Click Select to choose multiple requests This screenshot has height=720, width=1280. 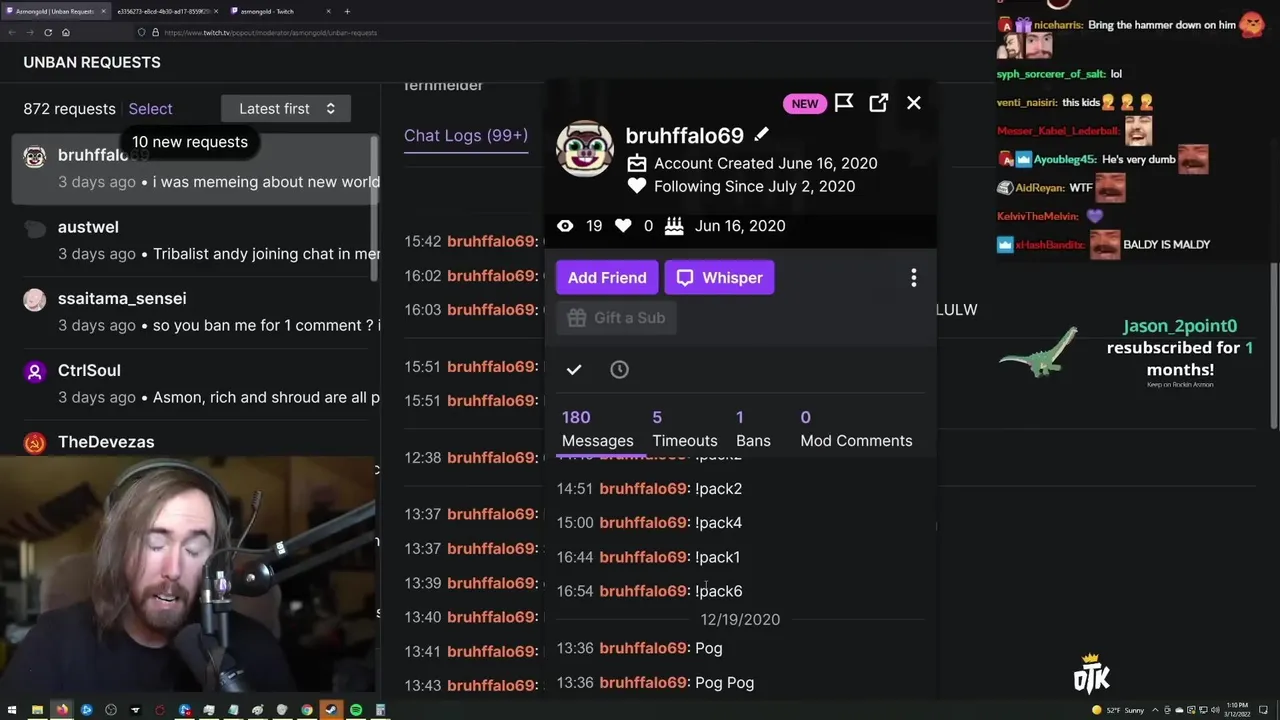pos(150,109)
